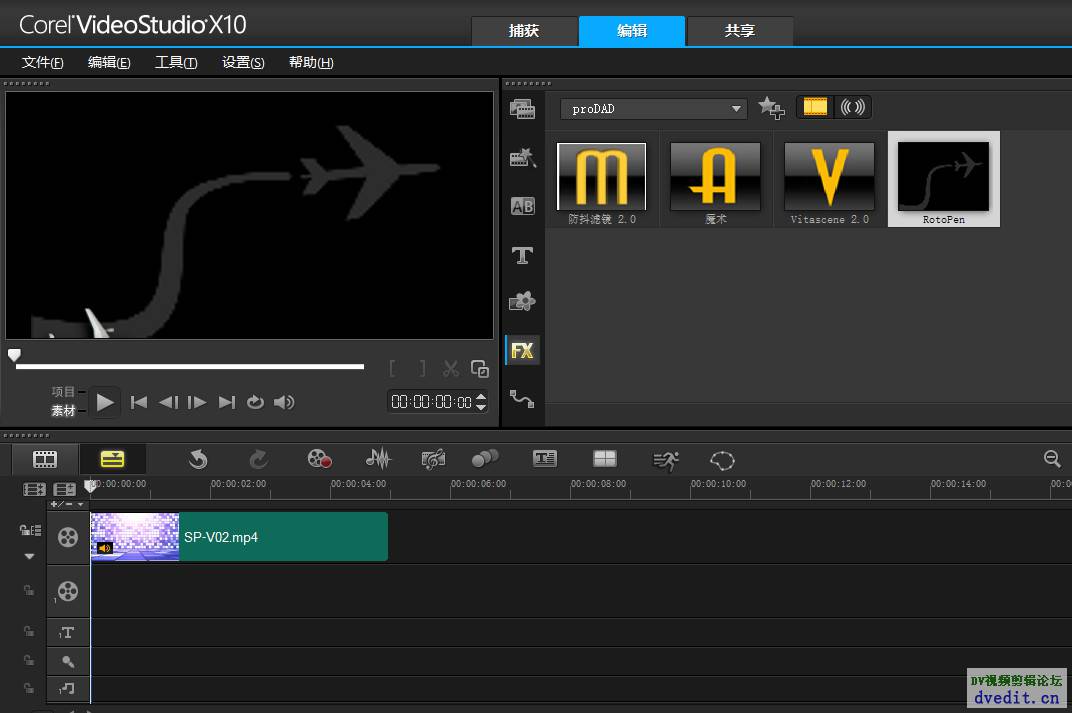Zoom out the timeline
The width and height of the screenshot is (1072, 713).
pos(1052,459)
